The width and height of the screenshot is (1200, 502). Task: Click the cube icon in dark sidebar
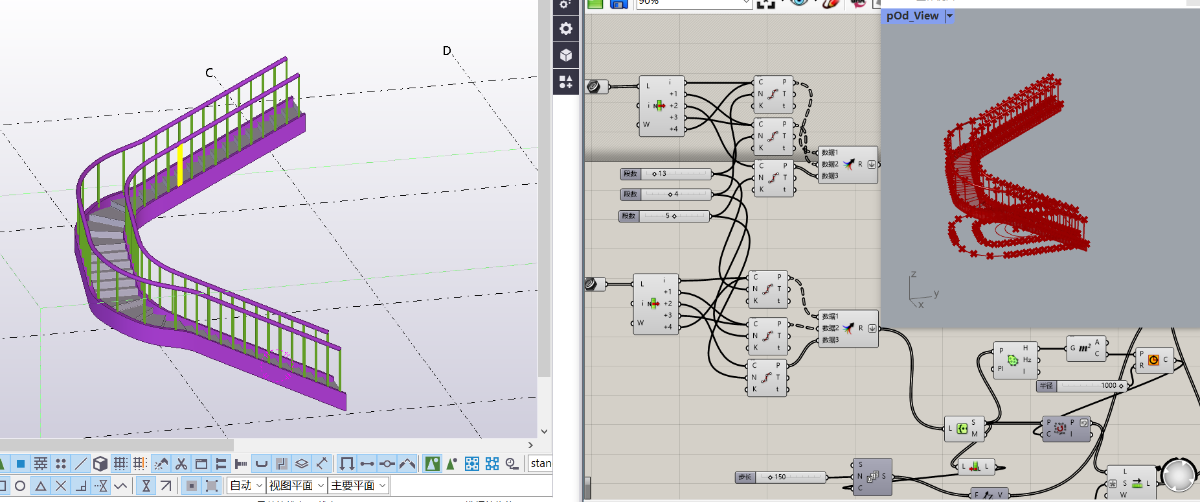(x=566, y=54)
